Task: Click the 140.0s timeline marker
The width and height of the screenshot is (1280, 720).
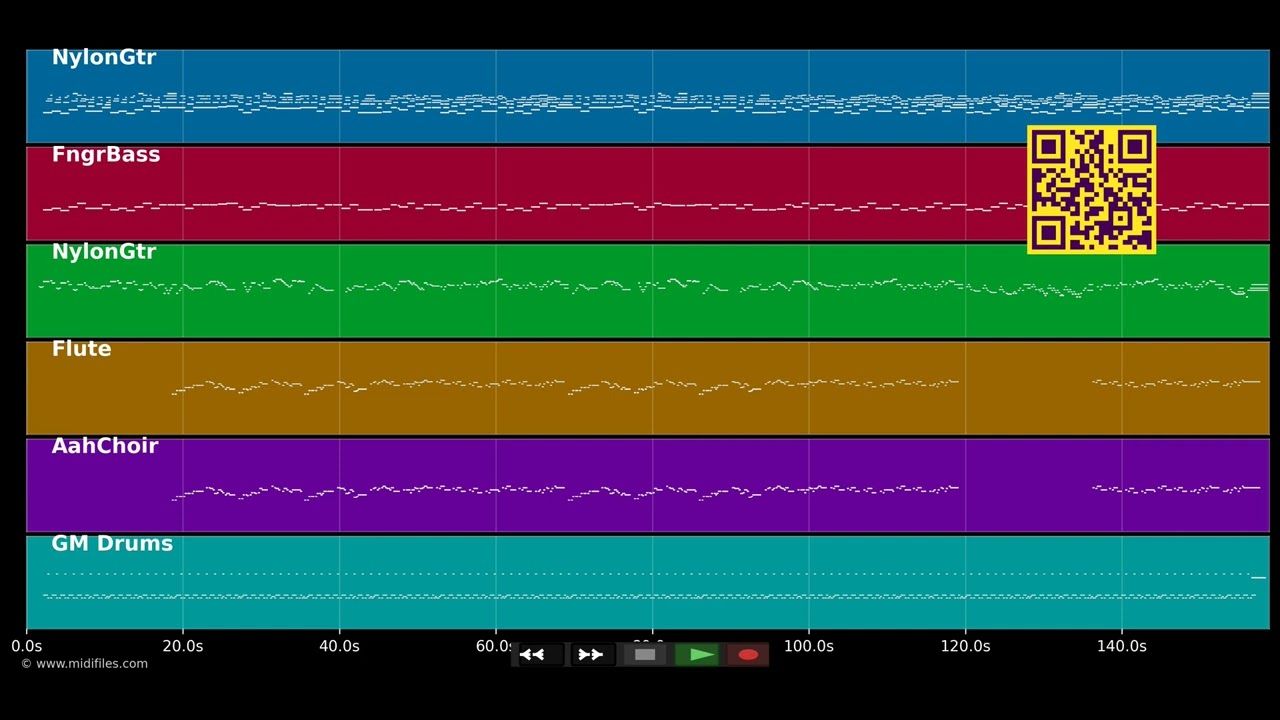Action: point(1121,646)
